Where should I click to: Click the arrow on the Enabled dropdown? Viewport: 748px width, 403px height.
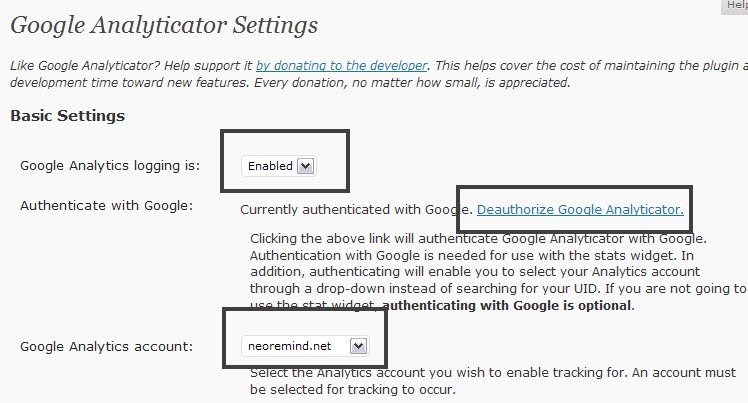click(306, 166)
